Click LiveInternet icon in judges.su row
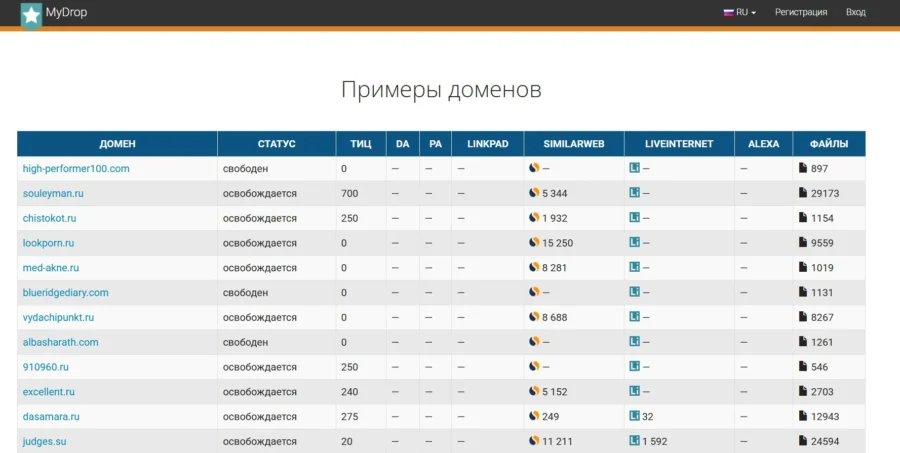 click(634, 440)
